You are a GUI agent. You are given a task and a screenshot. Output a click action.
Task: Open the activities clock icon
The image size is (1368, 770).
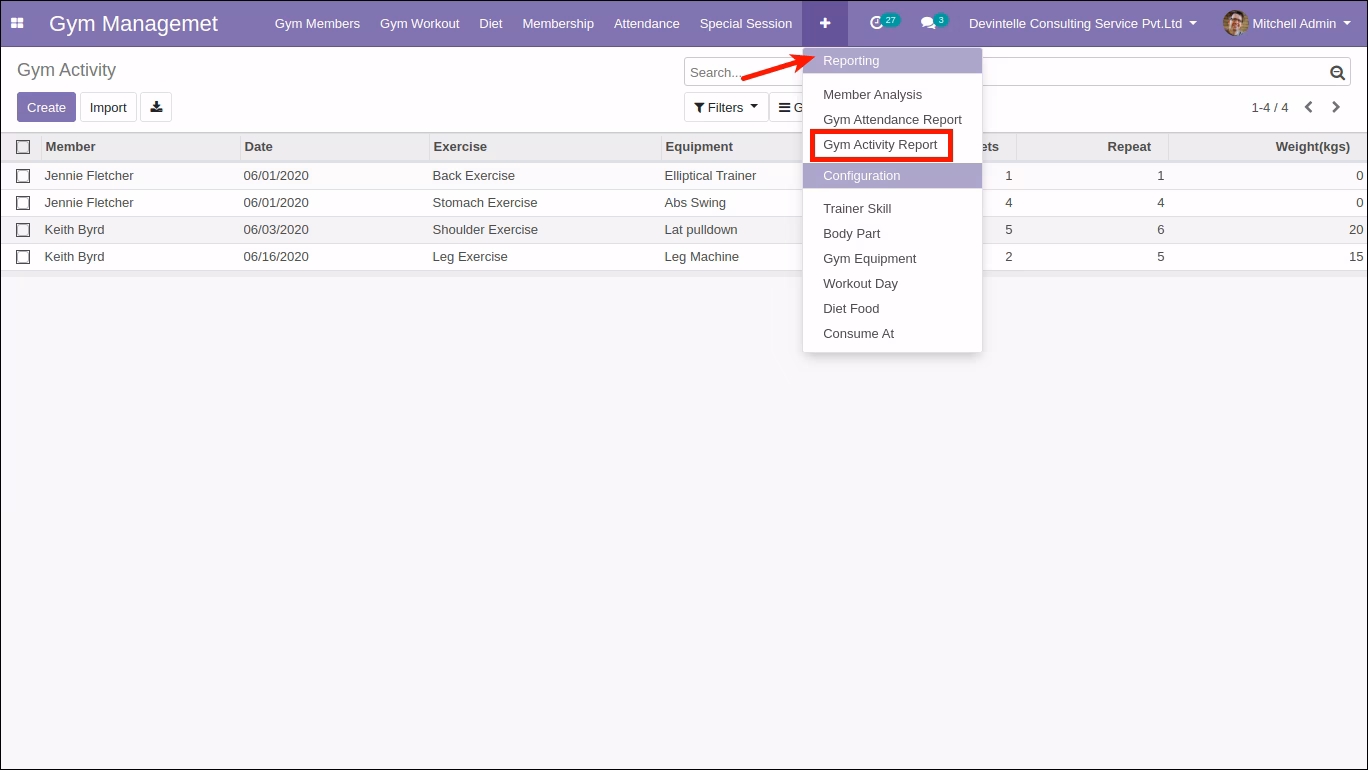pos(877,23)
